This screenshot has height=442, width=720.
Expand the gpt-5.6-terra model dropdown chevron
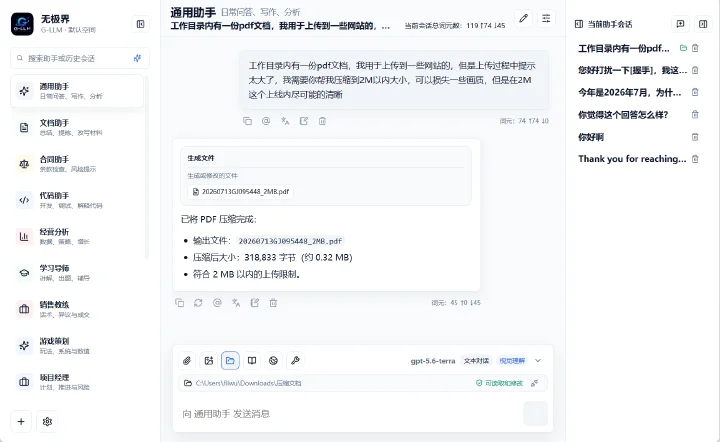click(x=538, y=361)
